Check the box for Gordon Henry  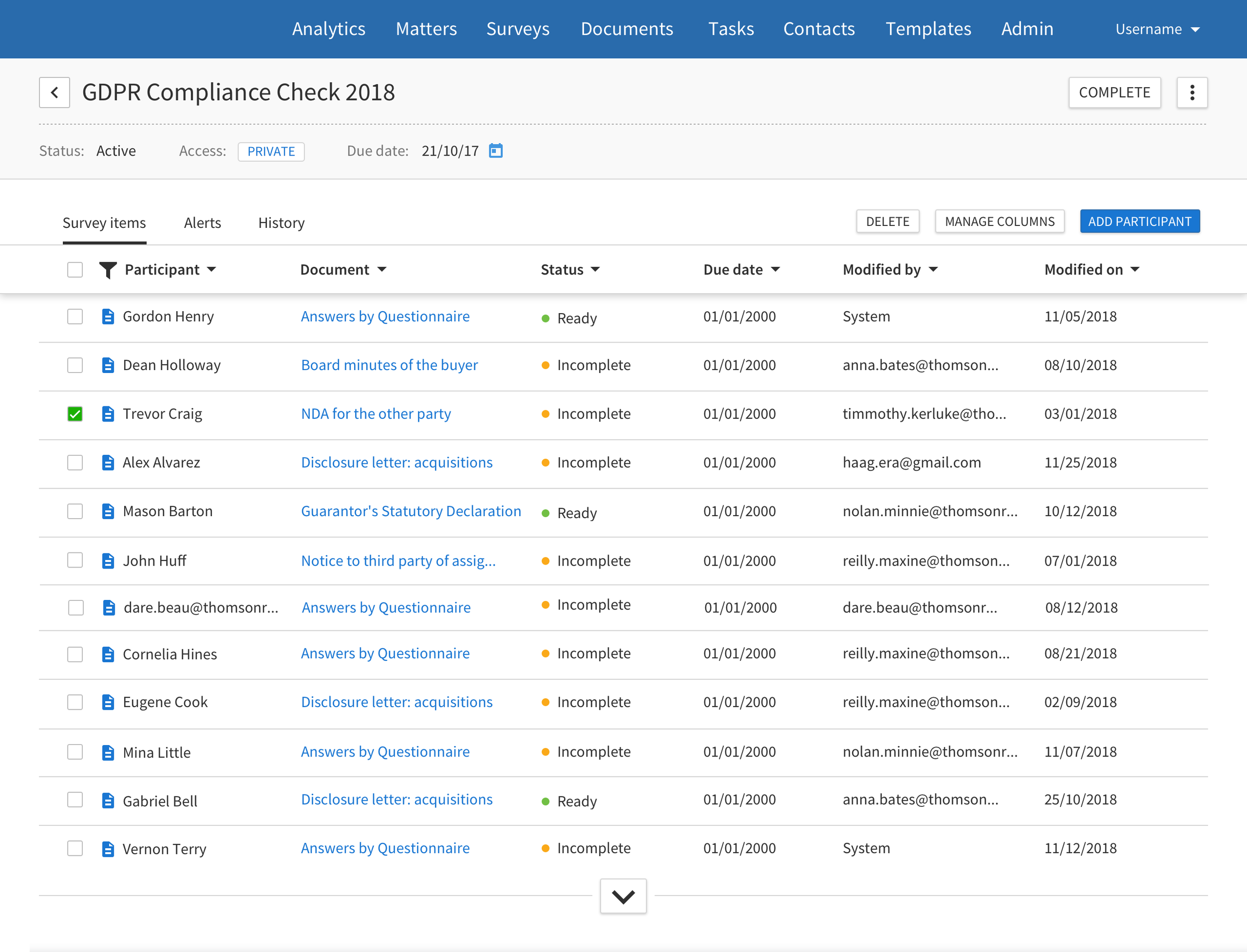coord(75,316)
